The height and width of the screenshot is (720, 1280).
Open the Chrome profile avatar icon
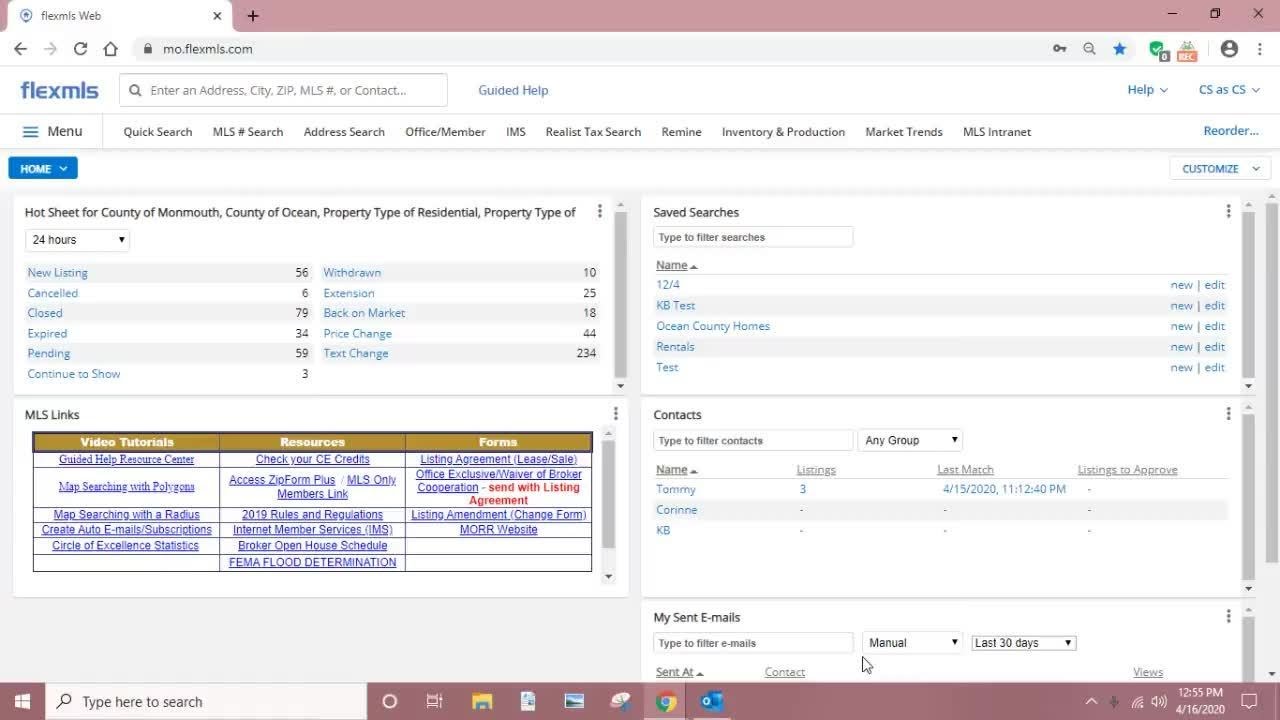pyautogui.click(x=1229, y=48)
